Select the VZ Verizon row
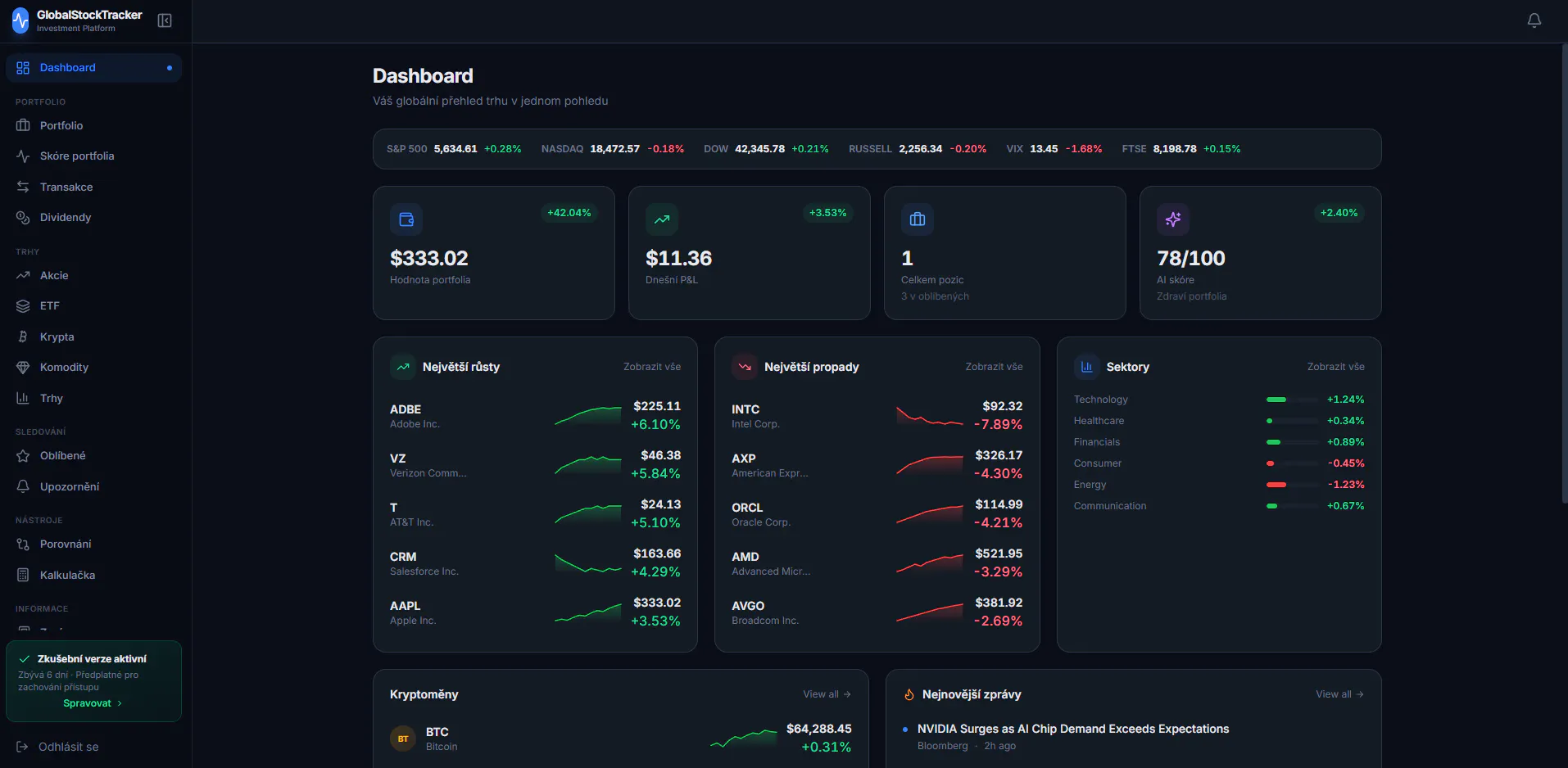The image size is (1568, 768). [x=535, y=465]
